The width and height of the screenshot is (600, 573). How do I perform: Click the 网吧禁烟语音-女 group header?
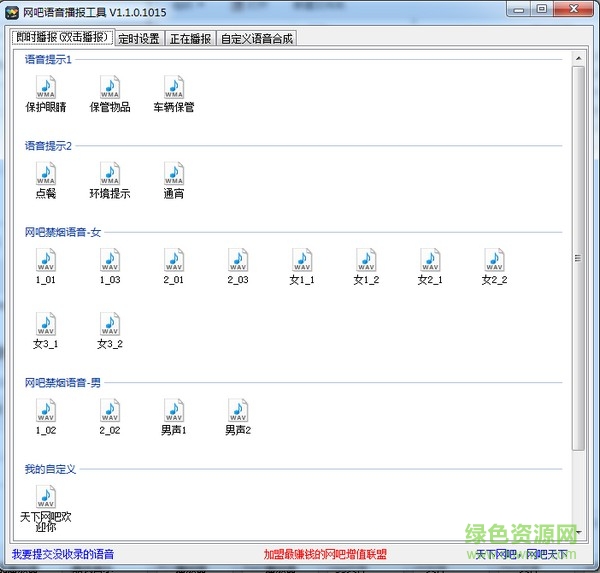click(x=63, y=232)
